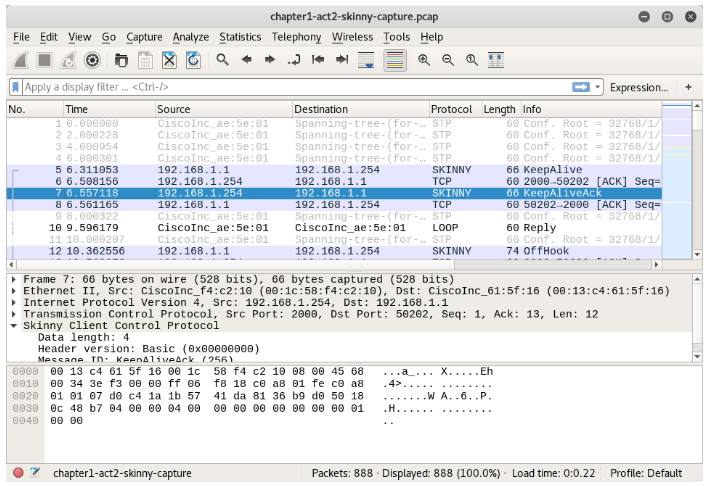Reload the capture file from toolbar
The width and height of the screenshot is (710, 486).
[192, 60]
